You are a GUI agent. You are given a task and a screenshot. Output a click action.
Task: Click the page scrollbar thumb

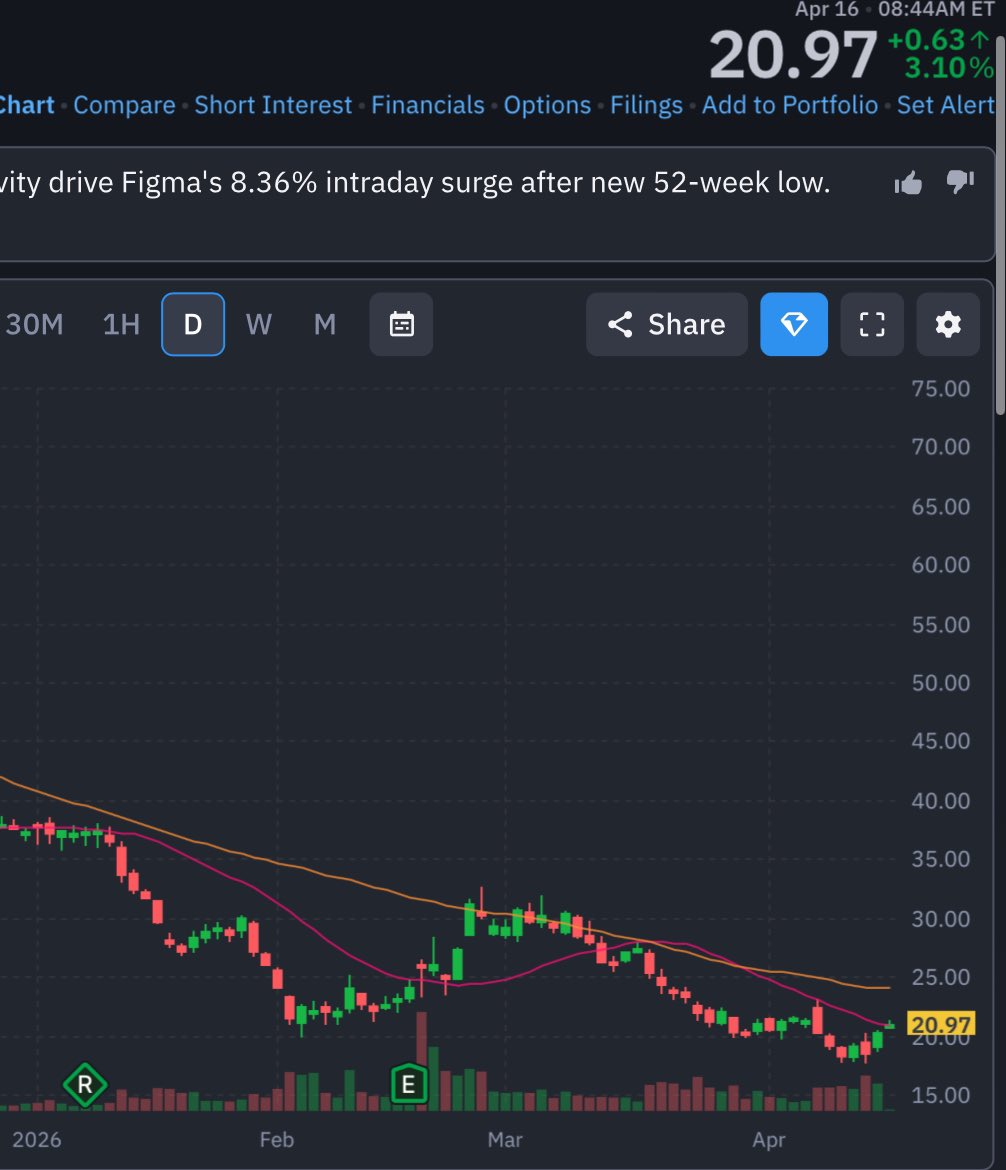(x=1000, y=224)
